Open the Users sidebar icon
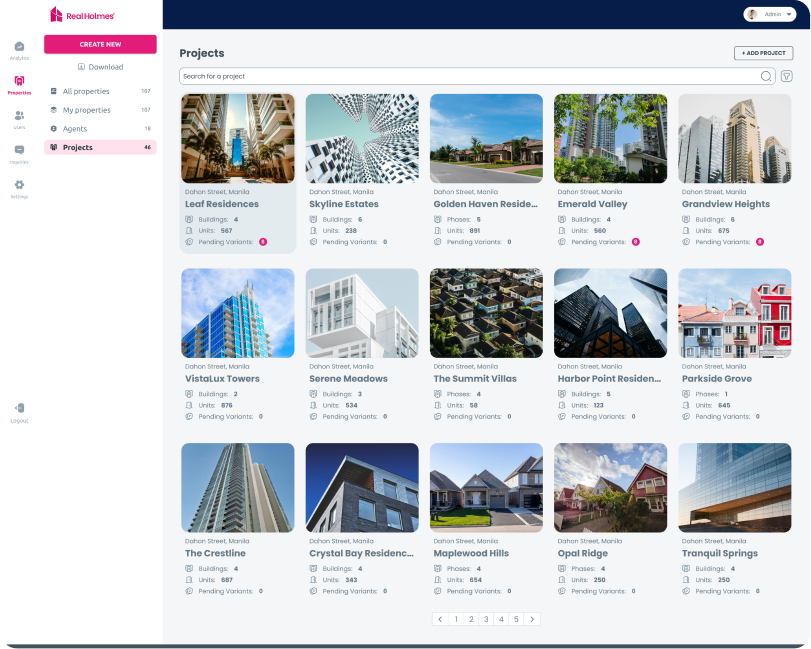Image resolution: width=811 pixels, height=649 pixels. (18, 115)
